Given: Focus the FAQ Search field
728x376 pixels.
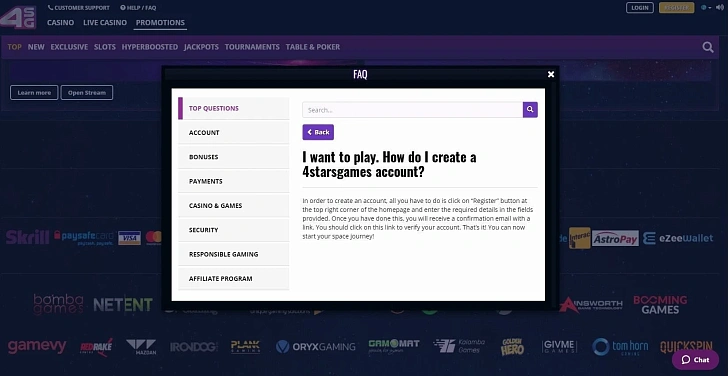Looking at the screenshot, I should click(412, 110).
